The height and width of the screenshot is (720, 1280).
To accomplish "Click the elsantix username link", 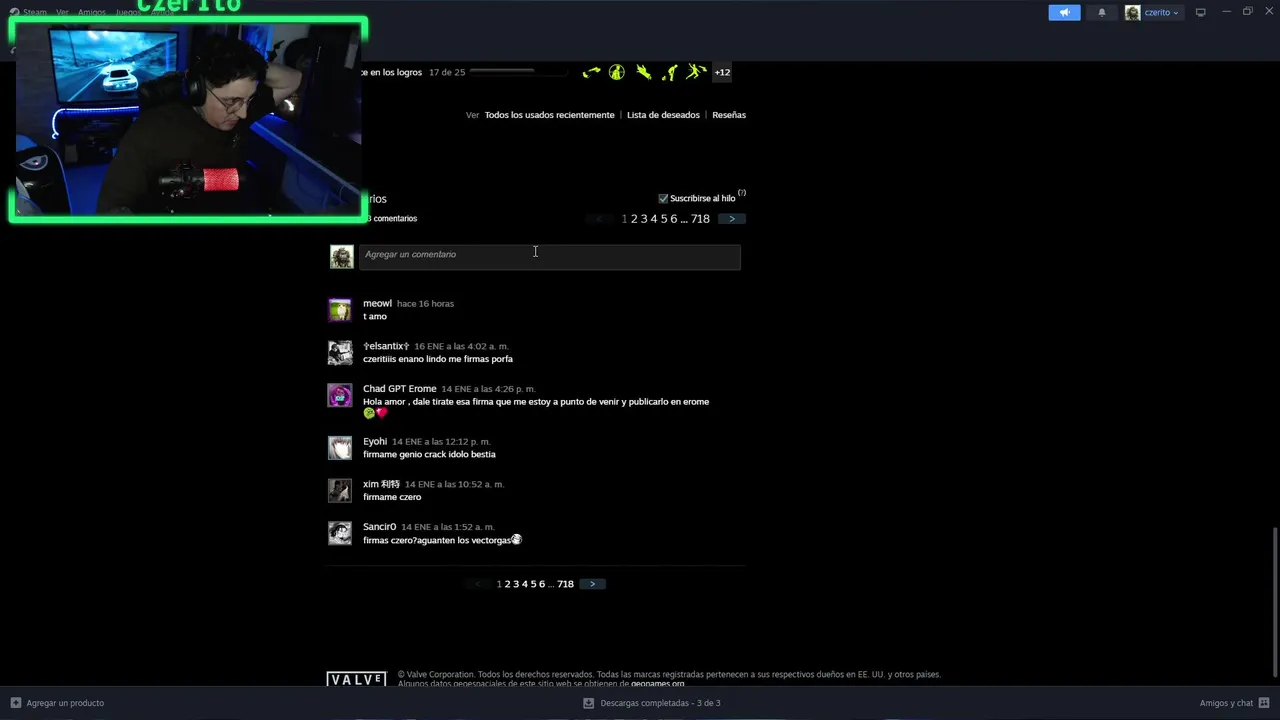I will (x=386, y=346).
